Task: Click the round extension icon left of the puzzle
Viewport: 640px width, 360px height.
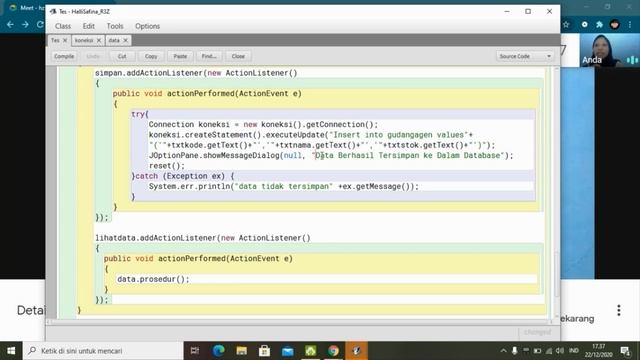Action: (x=585, y=24)
